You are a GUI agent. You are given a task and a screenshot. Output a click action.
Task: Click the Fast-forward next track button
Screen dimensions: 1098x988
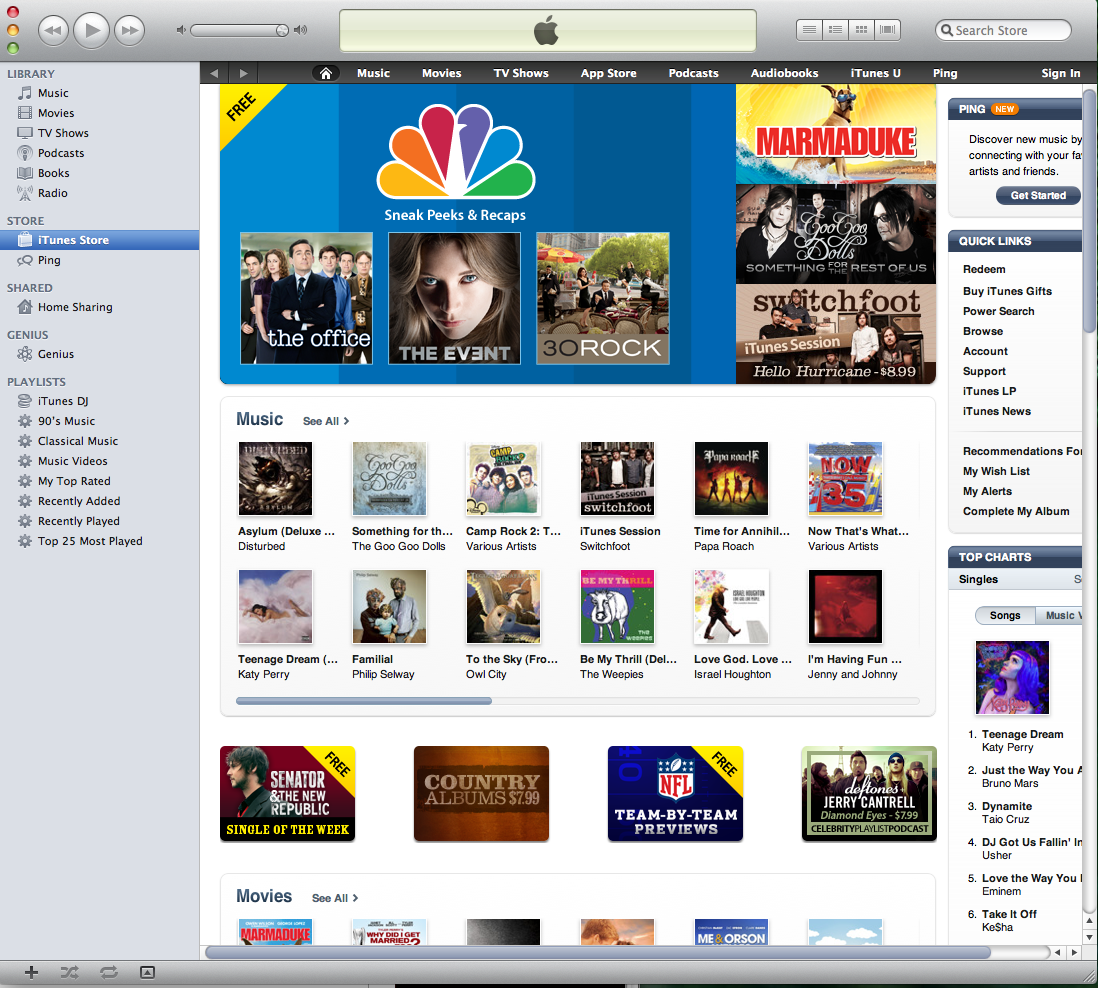[x=130, y=30]
